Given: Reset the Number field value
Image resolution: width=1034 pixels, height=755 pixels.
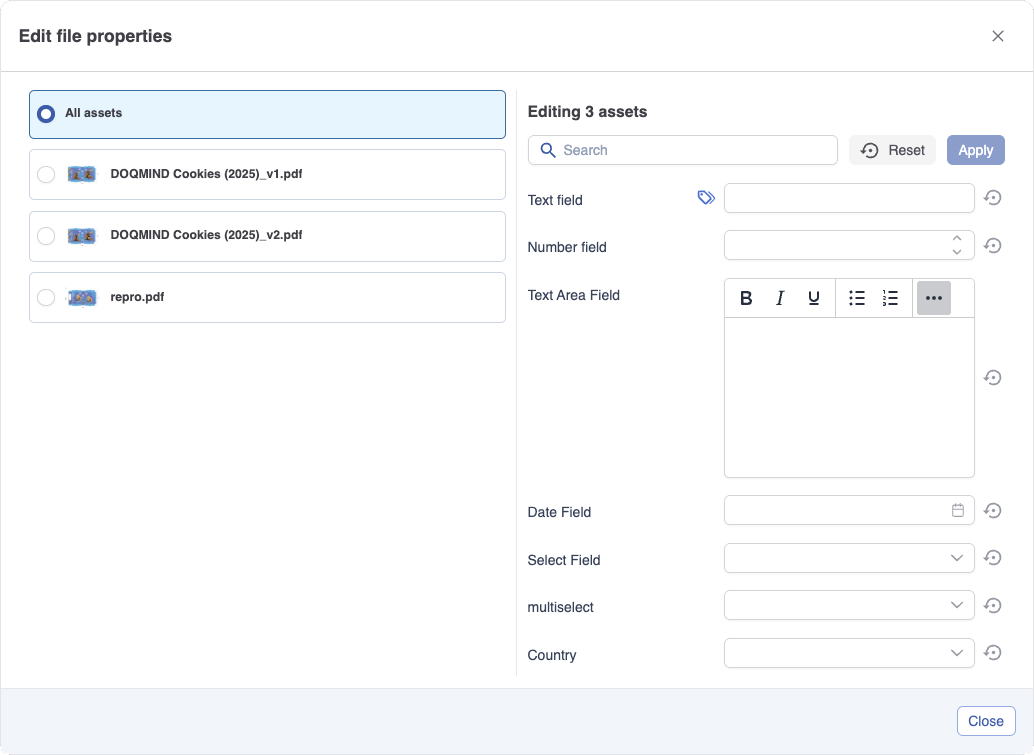Looking at the screenshot, I should coord(992,245).
